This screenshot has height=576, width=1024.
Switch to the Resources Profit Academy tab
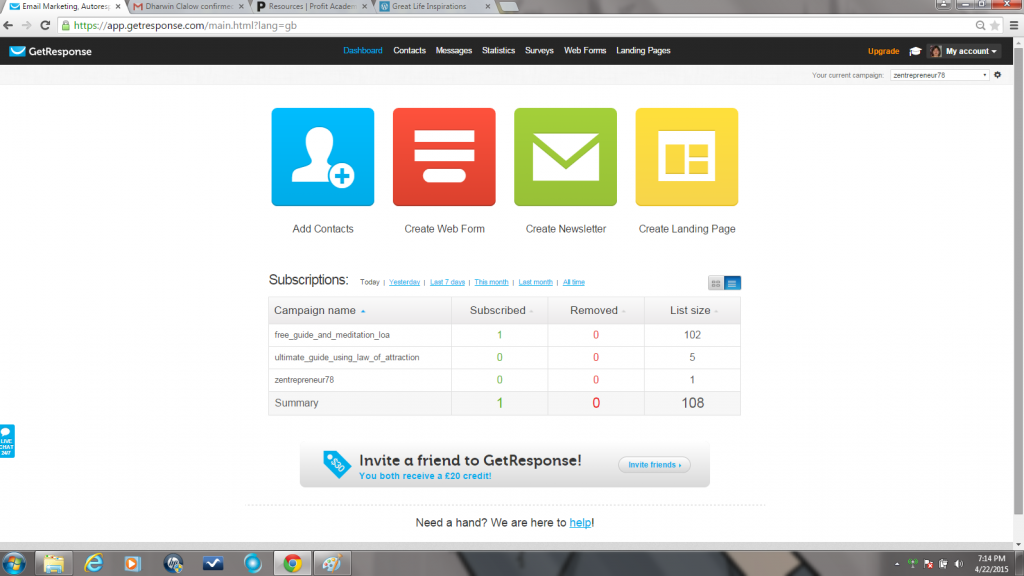click(x=310, y=7)
